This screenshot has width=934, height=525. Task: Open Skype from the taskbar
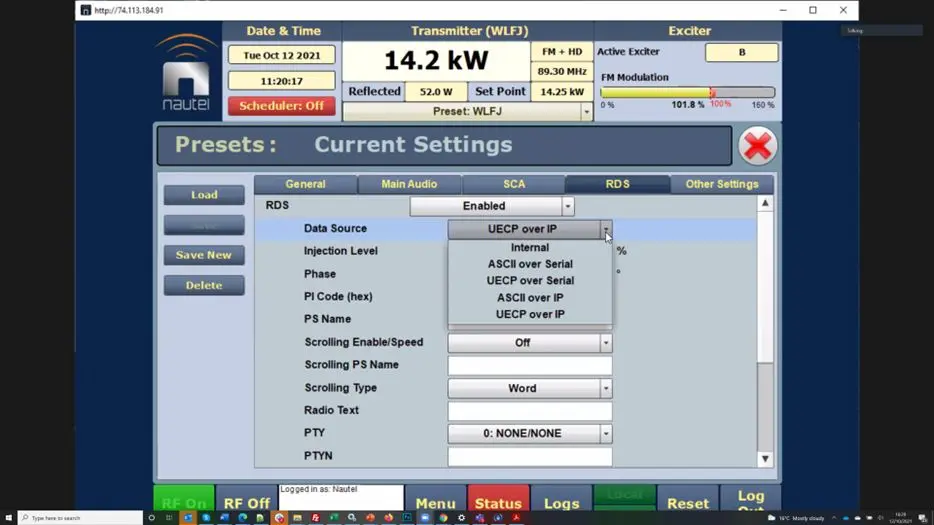click(206, 518)
